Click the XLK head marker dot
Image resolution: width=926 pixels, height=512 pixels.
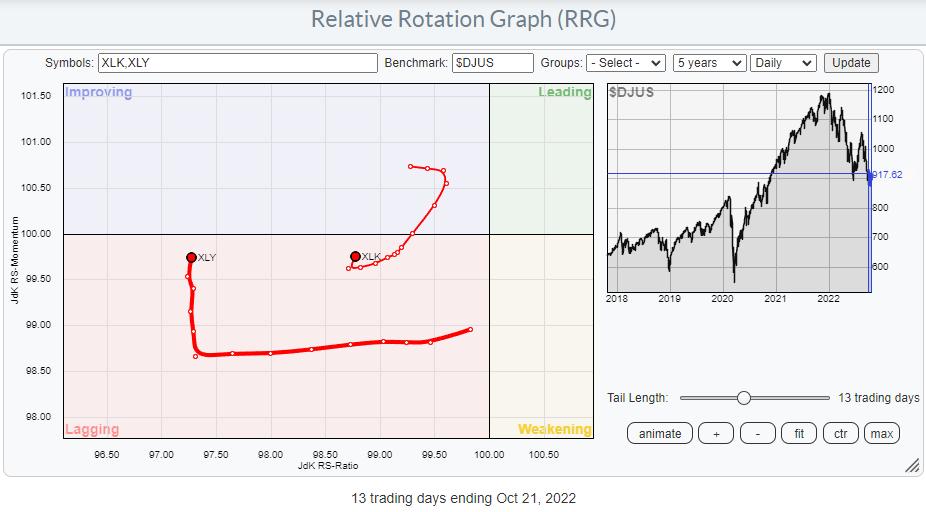355,256
